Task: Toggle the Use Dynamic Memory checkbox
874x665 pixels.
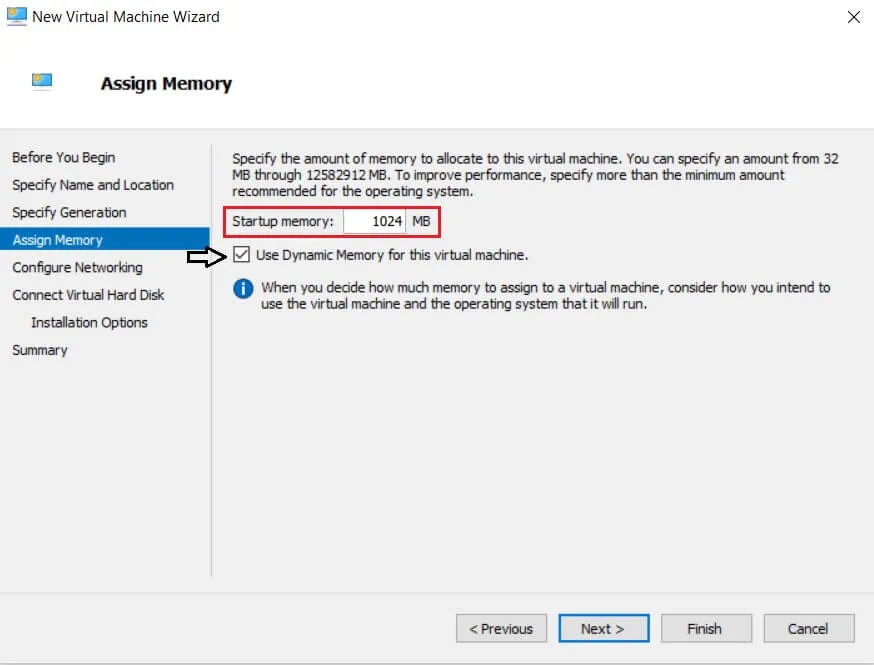Action: (x=242, y=255)
